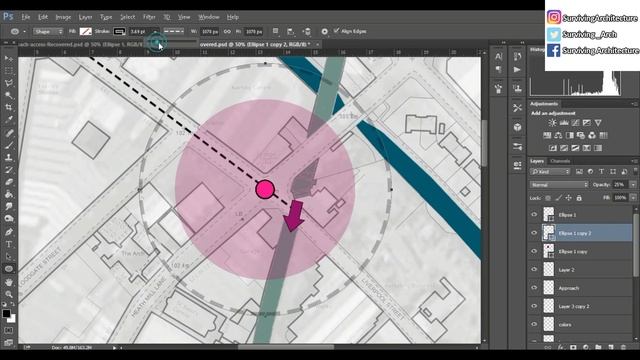Select the Paint Bucket tool
This screenshot has height=360, width=640.
coord(9,194)
